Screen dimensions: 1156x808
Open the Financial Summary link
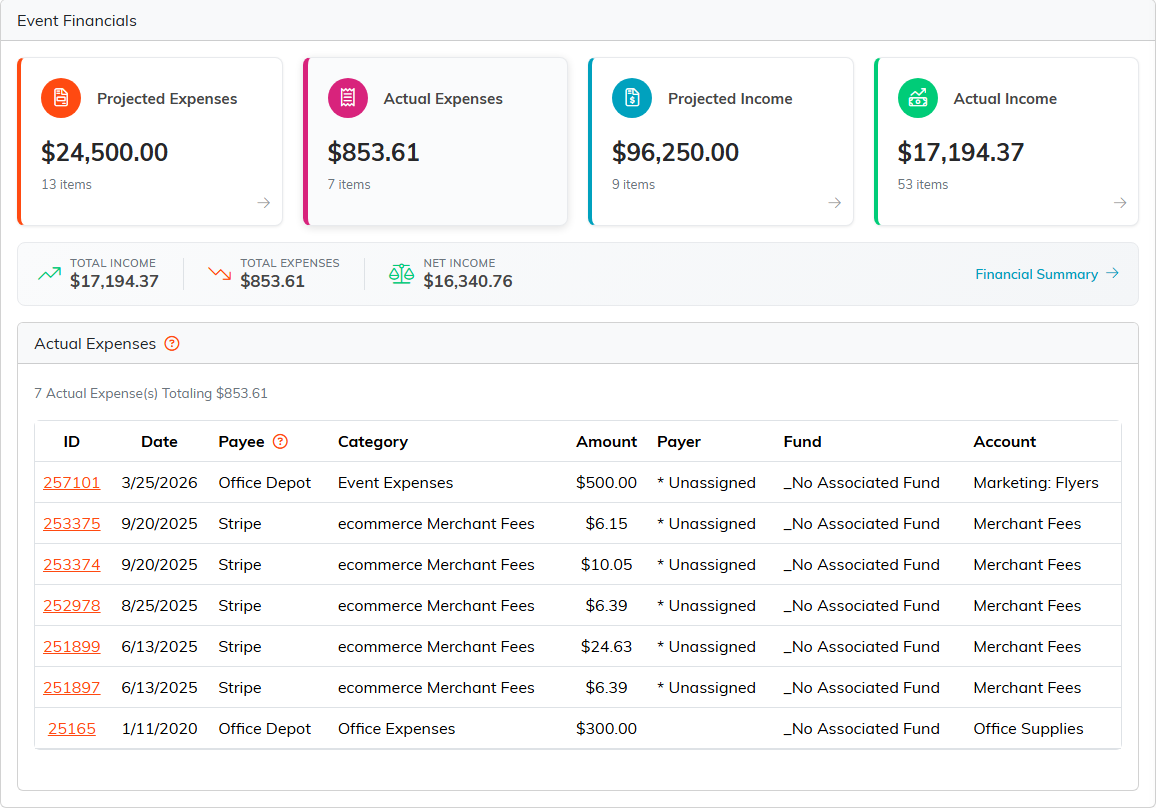click(x=1037, y=274)
